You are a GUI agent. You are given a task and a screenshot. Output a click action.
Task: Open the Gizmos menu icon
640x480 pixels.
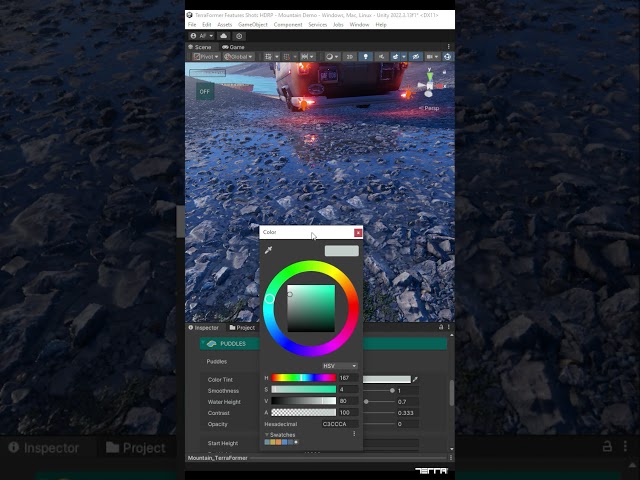pyautogui.click(x=447, y=57)
